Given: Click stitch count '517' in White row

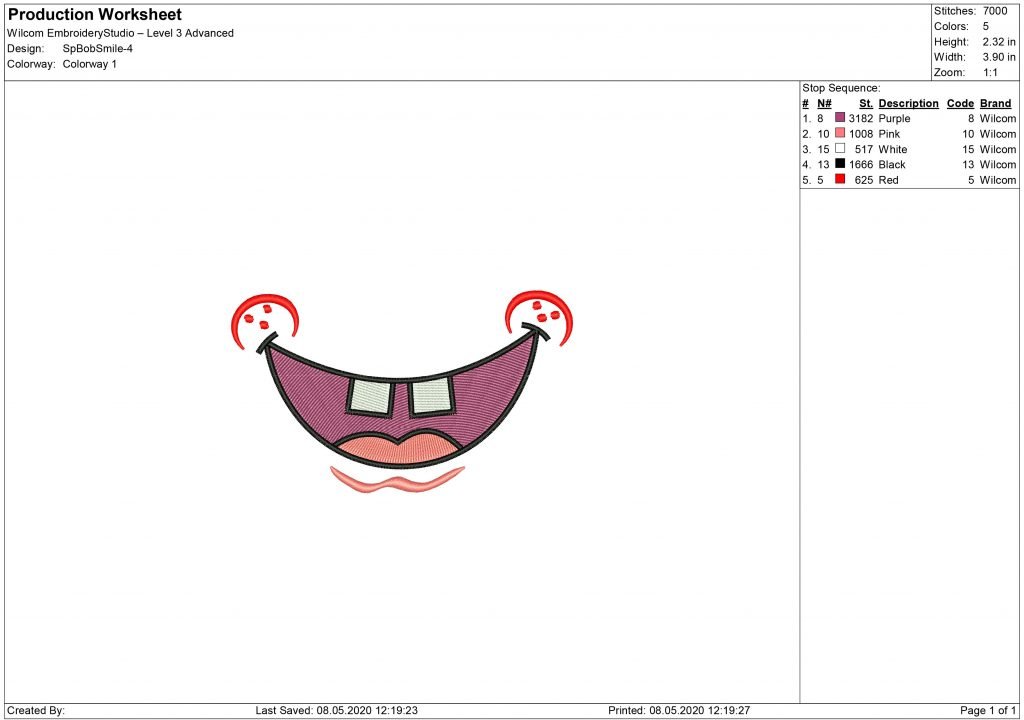Looking at the screenshot, I should pos(863,150).
